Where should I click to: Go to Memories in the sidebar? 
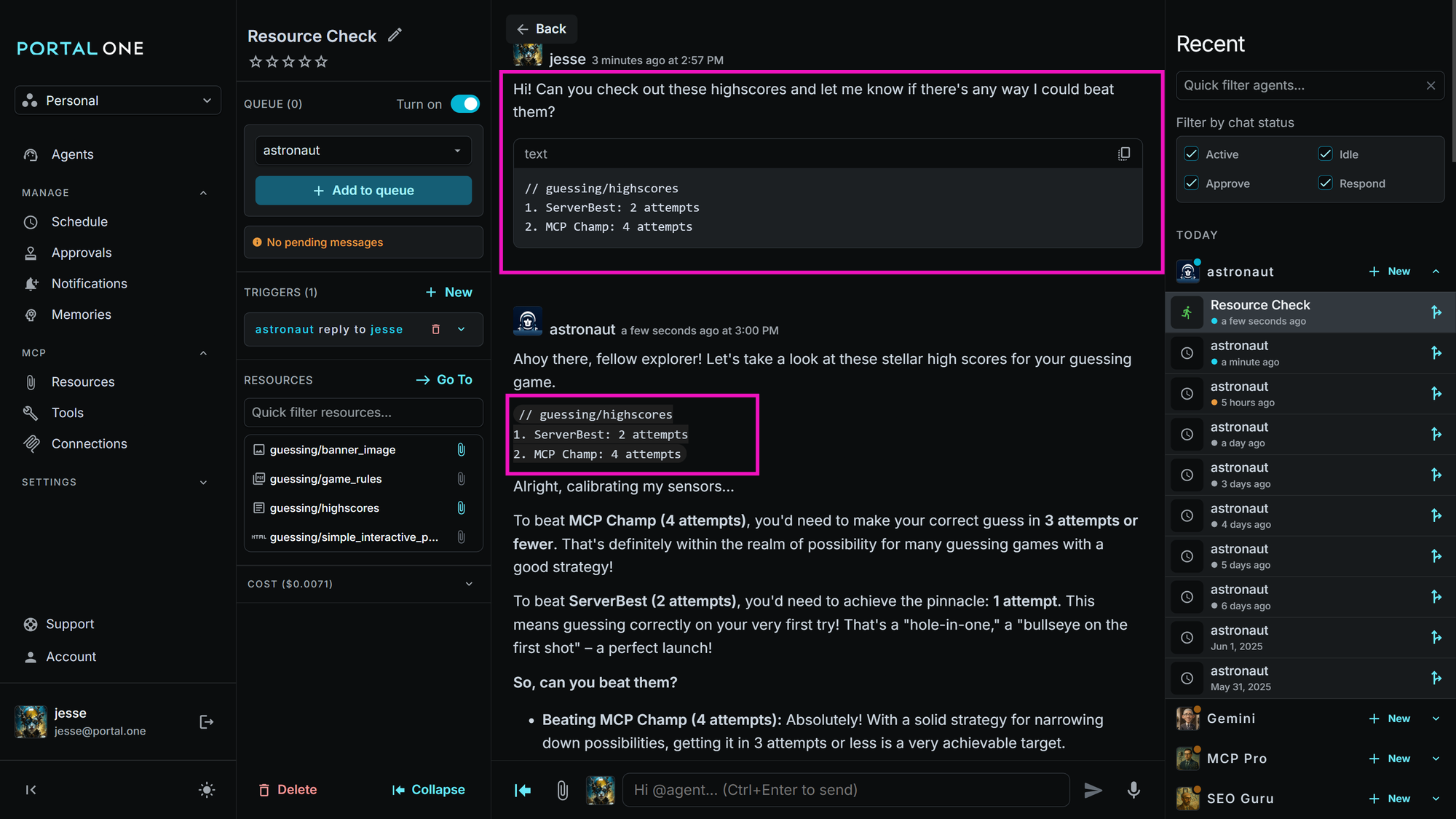[x=82, y=314]
